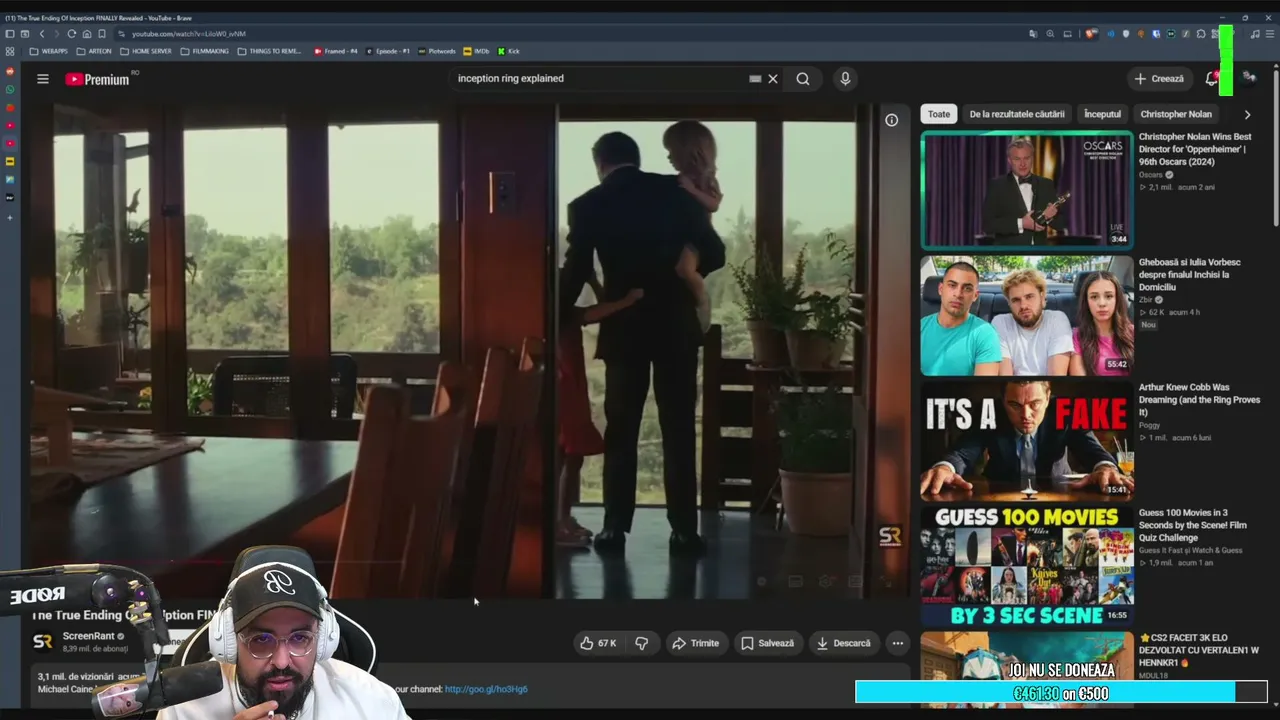This screenshot has height=720, width=1280.
Task: Click the YouTube search input field
Action: [x=600, y=79]
